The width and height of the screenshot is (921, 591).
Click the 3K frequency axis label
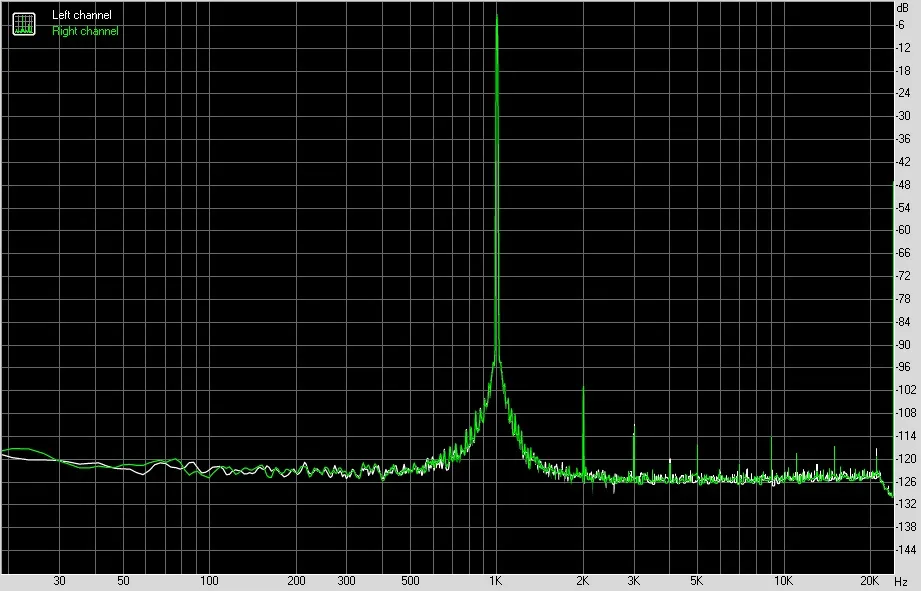633,581
